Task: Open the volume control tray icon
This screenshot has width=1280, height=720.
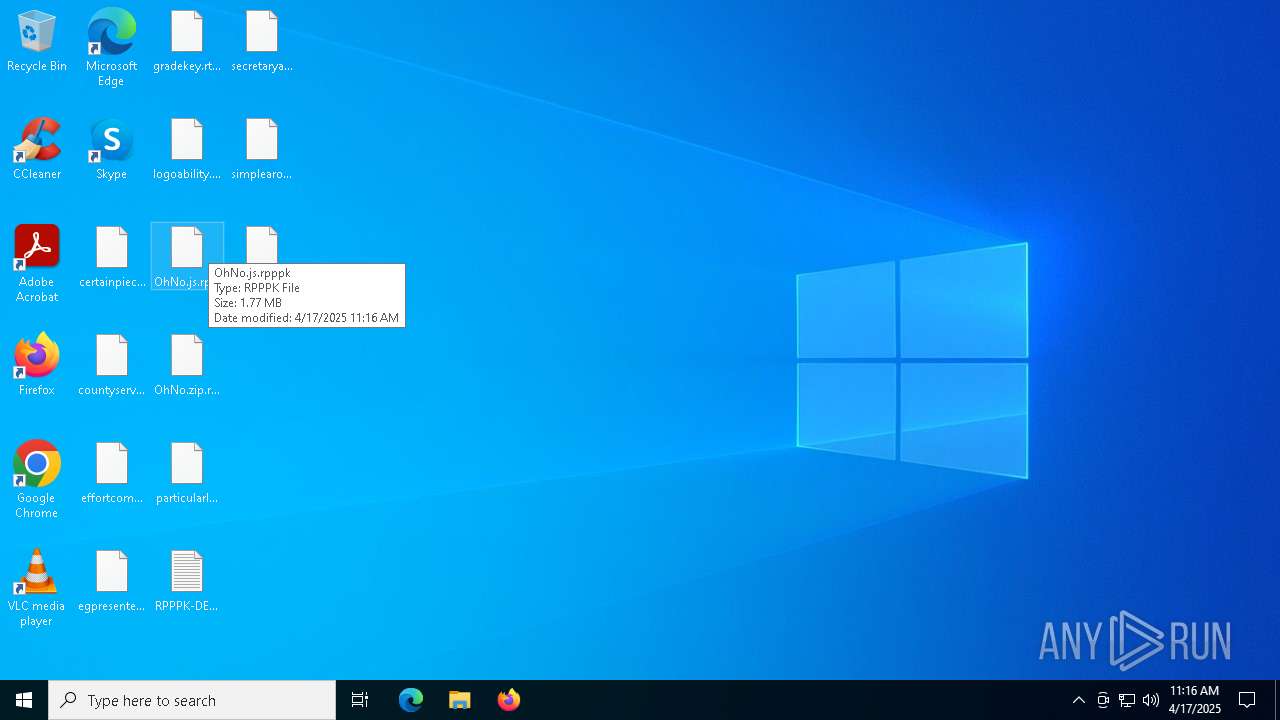Action: coord(1151,700)
